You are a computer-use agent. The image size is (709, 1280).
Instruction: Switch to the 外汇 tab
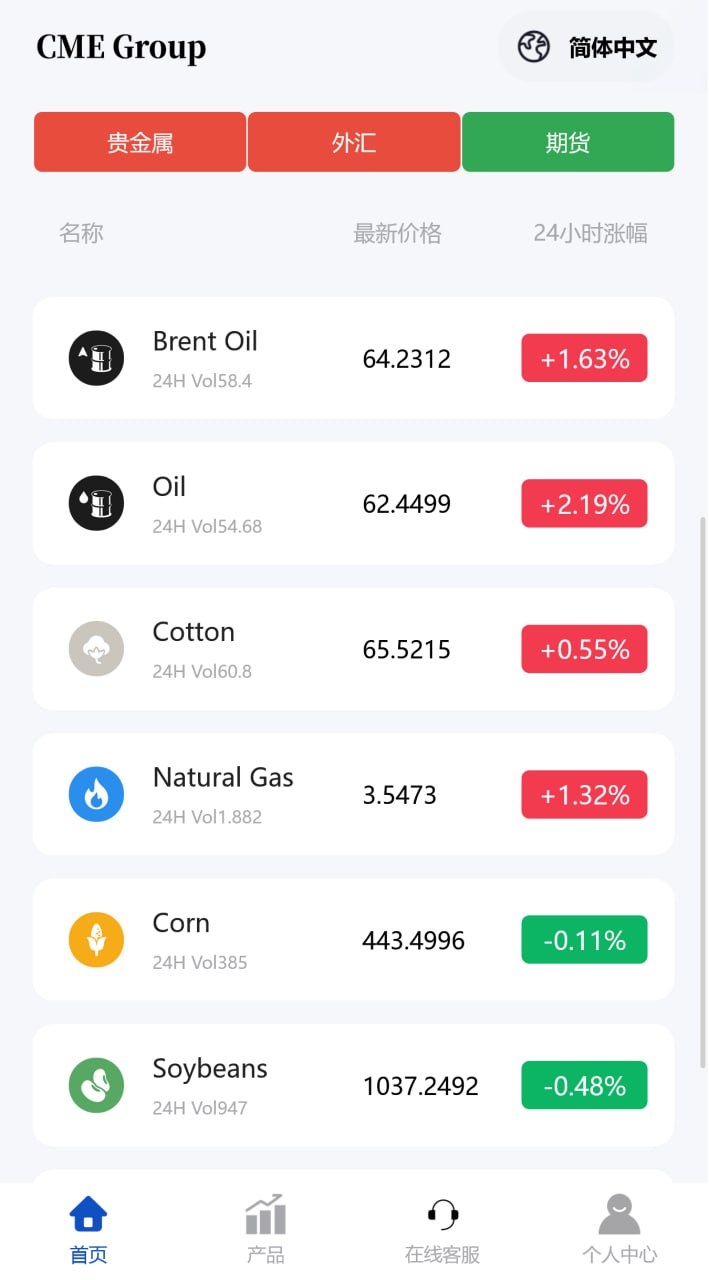[x=354, y=142]
